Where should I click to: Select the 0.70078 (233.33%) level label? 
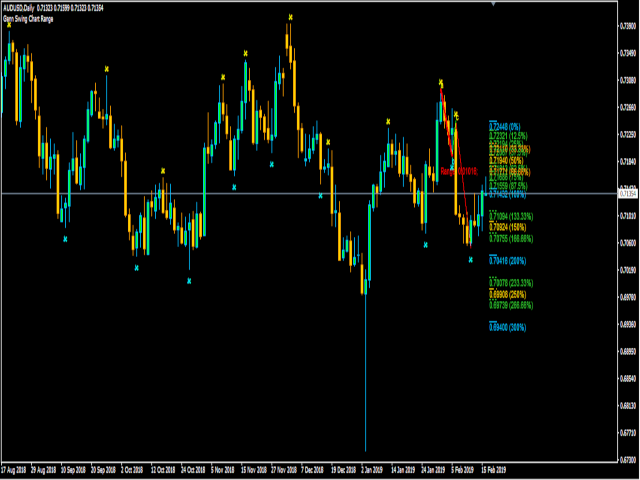[x=511, y=283]
